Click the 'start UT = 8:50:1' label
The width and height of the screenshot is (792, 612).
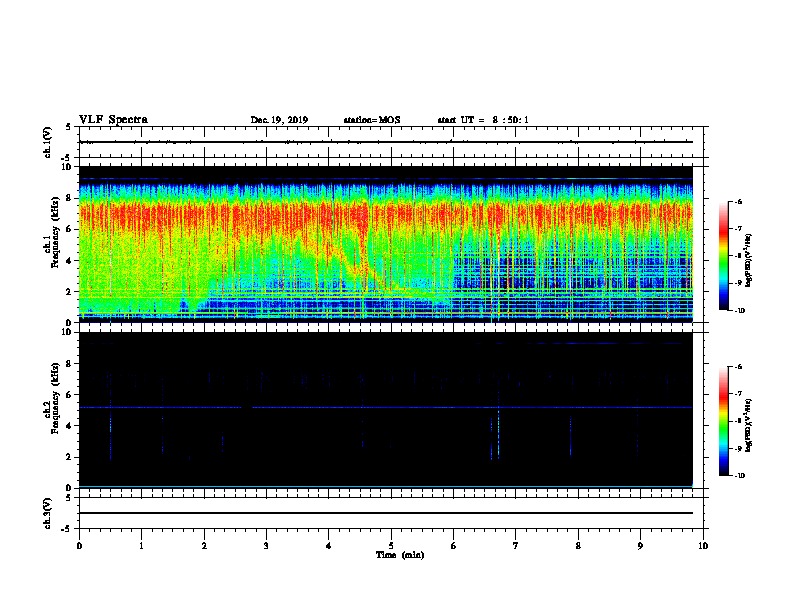(483, 120)
